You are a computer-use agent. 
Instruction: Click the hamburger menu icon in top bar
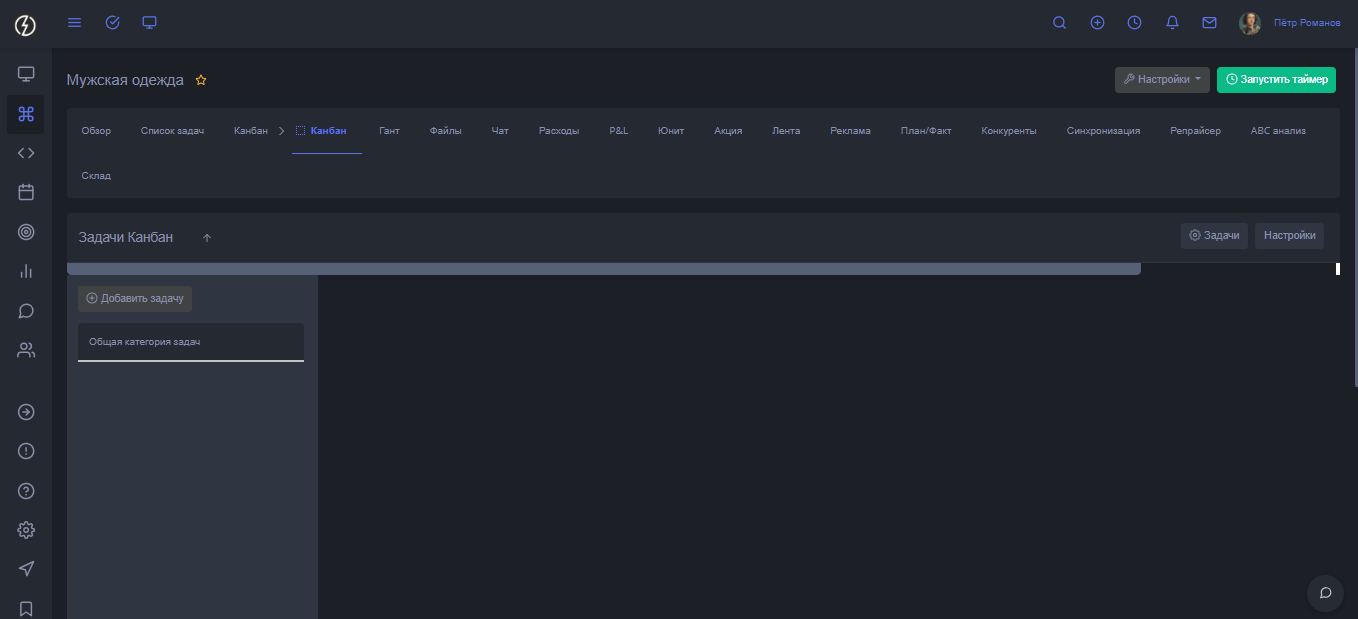(74, 22)
